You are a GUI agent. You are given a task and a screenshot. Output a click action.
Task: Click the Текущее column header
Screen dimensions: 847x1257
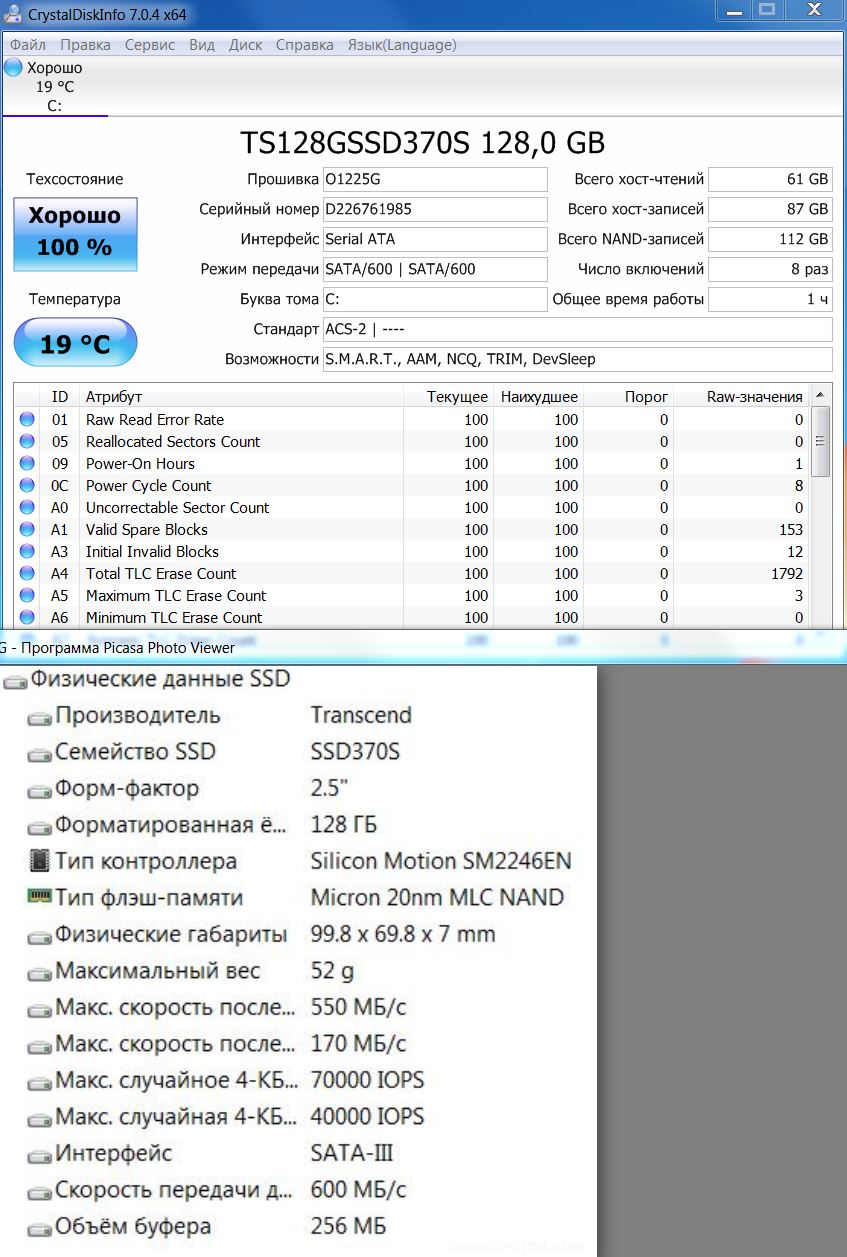[x=447, y=397]
